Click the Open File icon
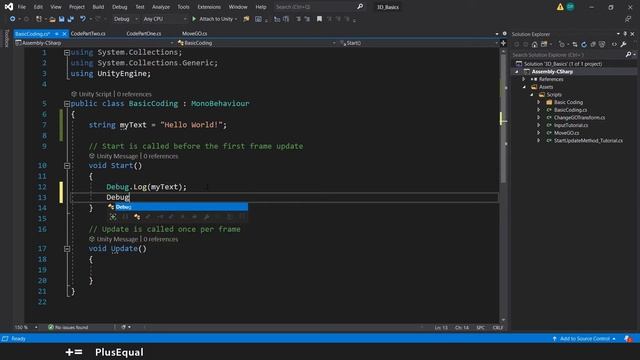Screen dimensions: 640x360 click(x=52, y=19)
